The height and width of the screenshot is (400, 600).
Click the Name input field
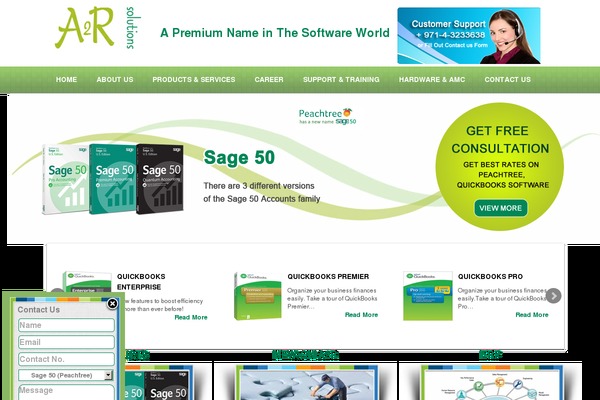(x=67, y=325)
